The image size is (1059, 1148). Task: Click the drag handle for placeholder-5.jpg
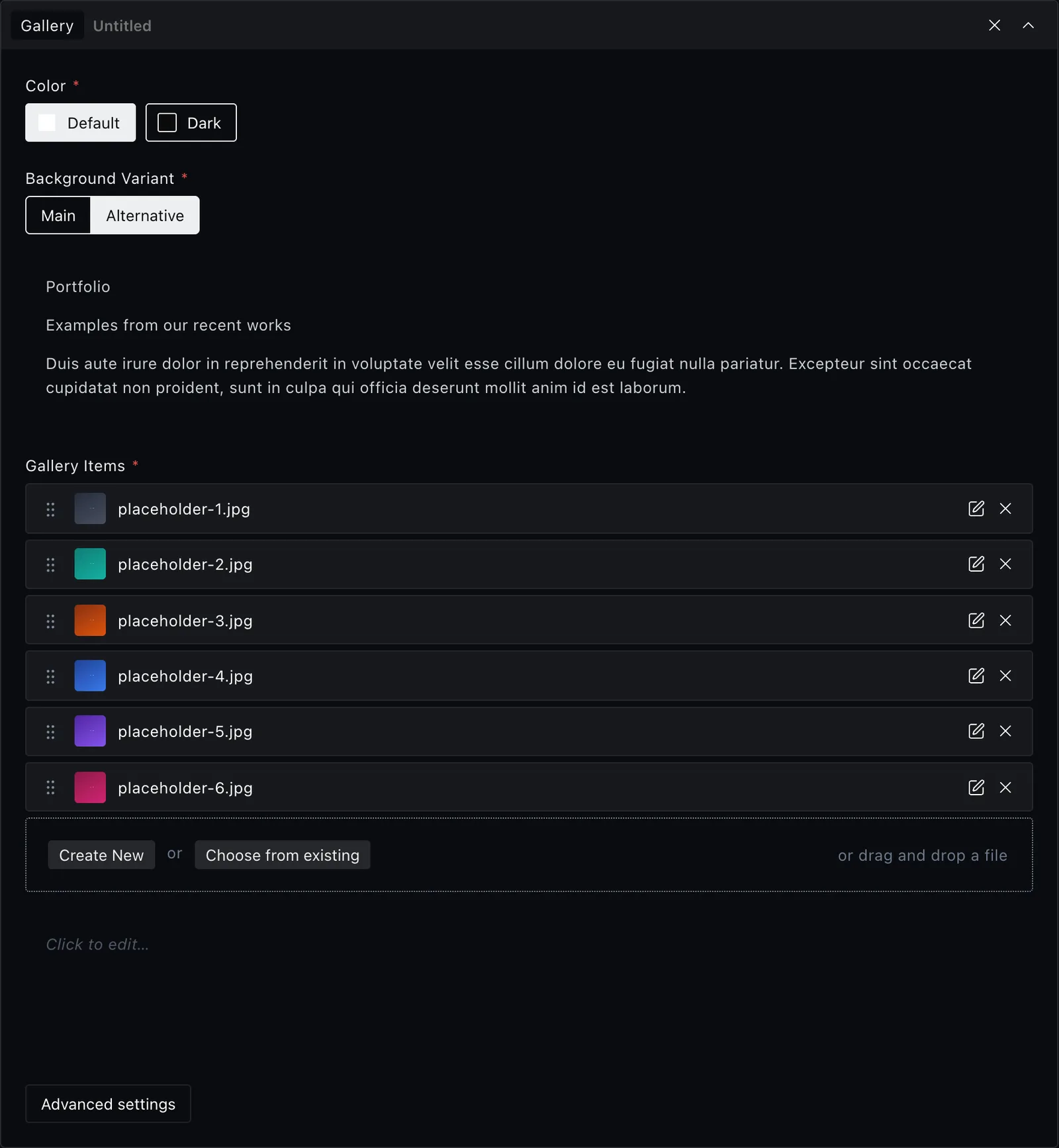click(x=50, y=731)
